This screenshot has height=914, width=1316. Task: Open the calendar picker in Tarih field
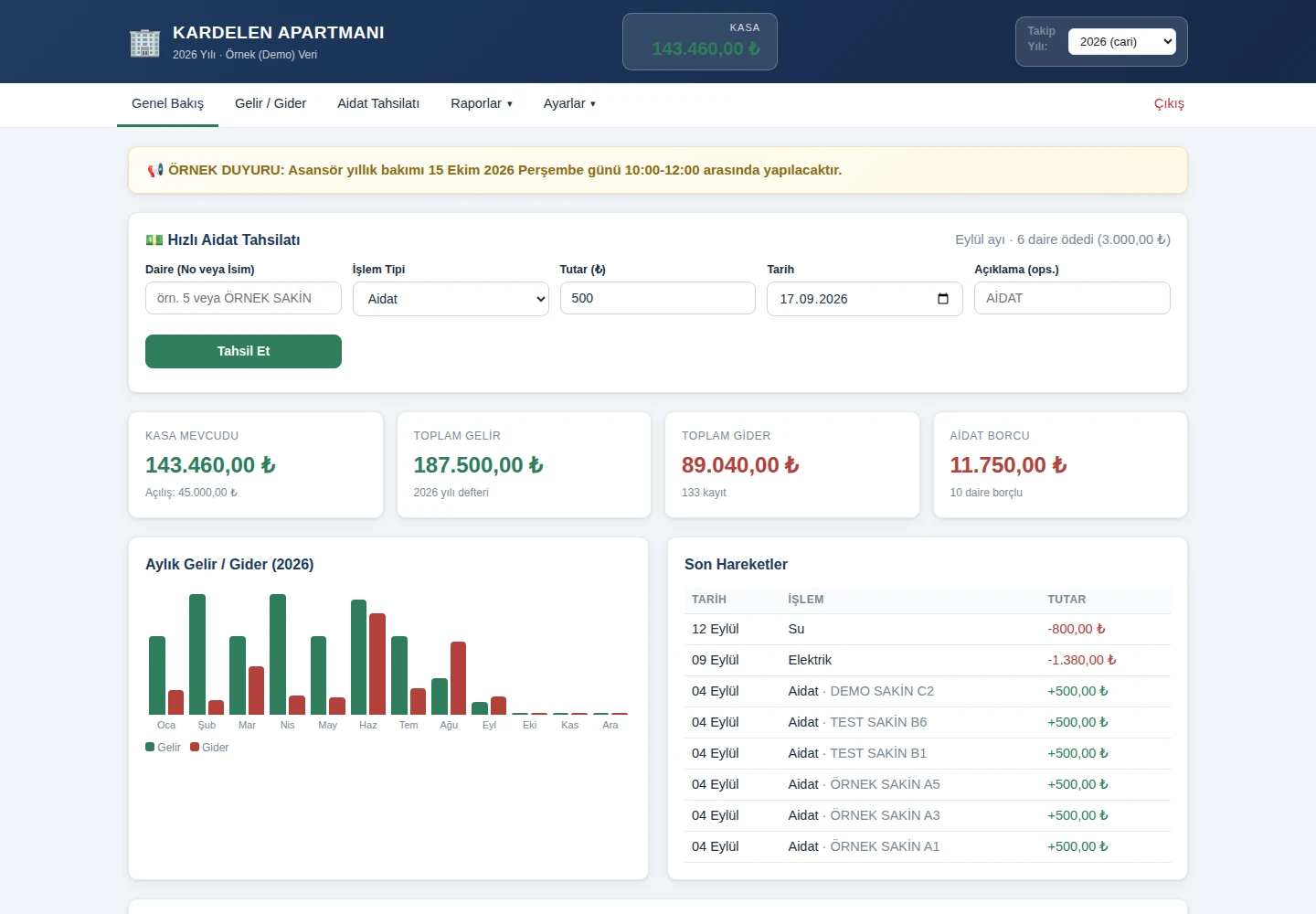click(x=943, y=299)
